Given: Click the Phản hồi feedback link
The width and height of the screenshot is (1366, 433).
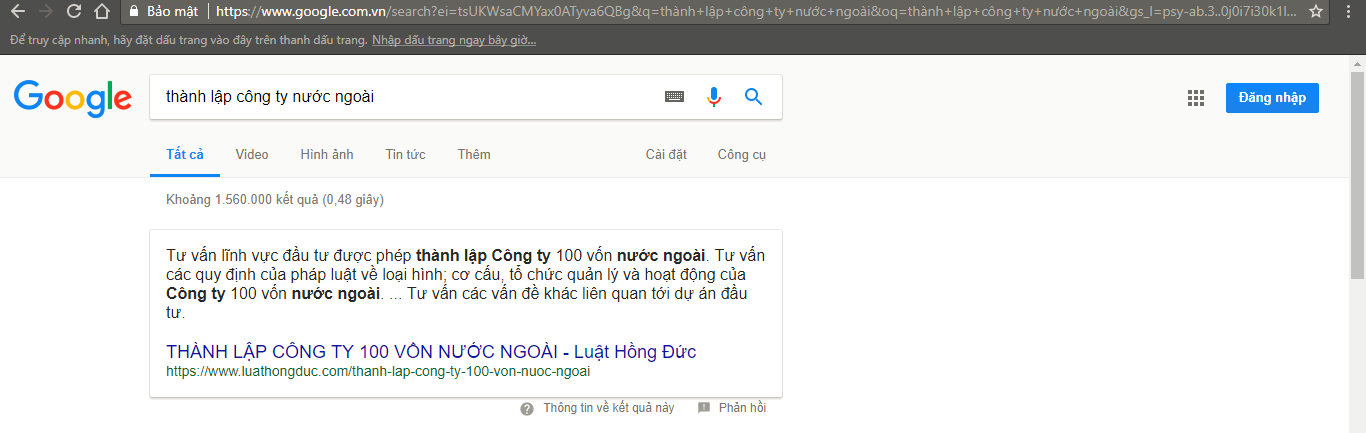Looking at the screenshot, I should point(741,408).
